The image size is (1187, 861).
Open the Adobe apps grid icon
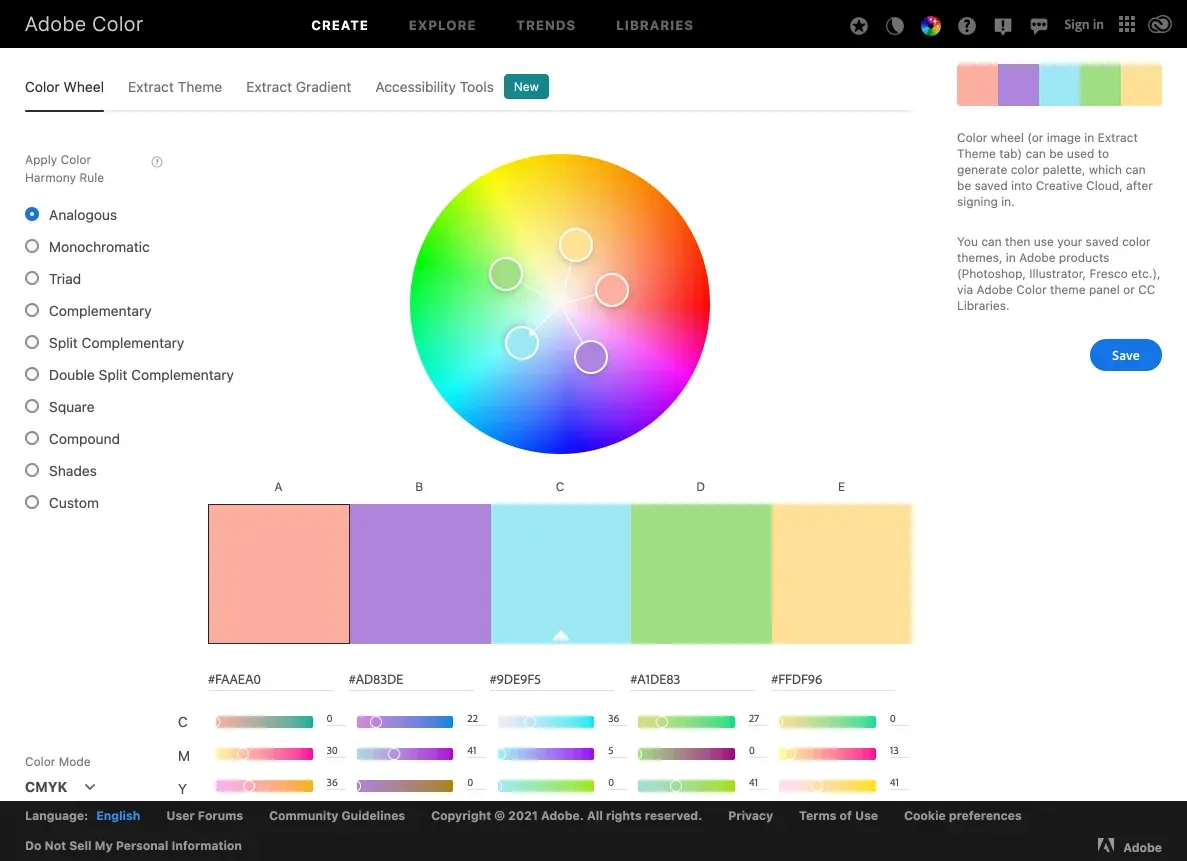[1127, 25]
